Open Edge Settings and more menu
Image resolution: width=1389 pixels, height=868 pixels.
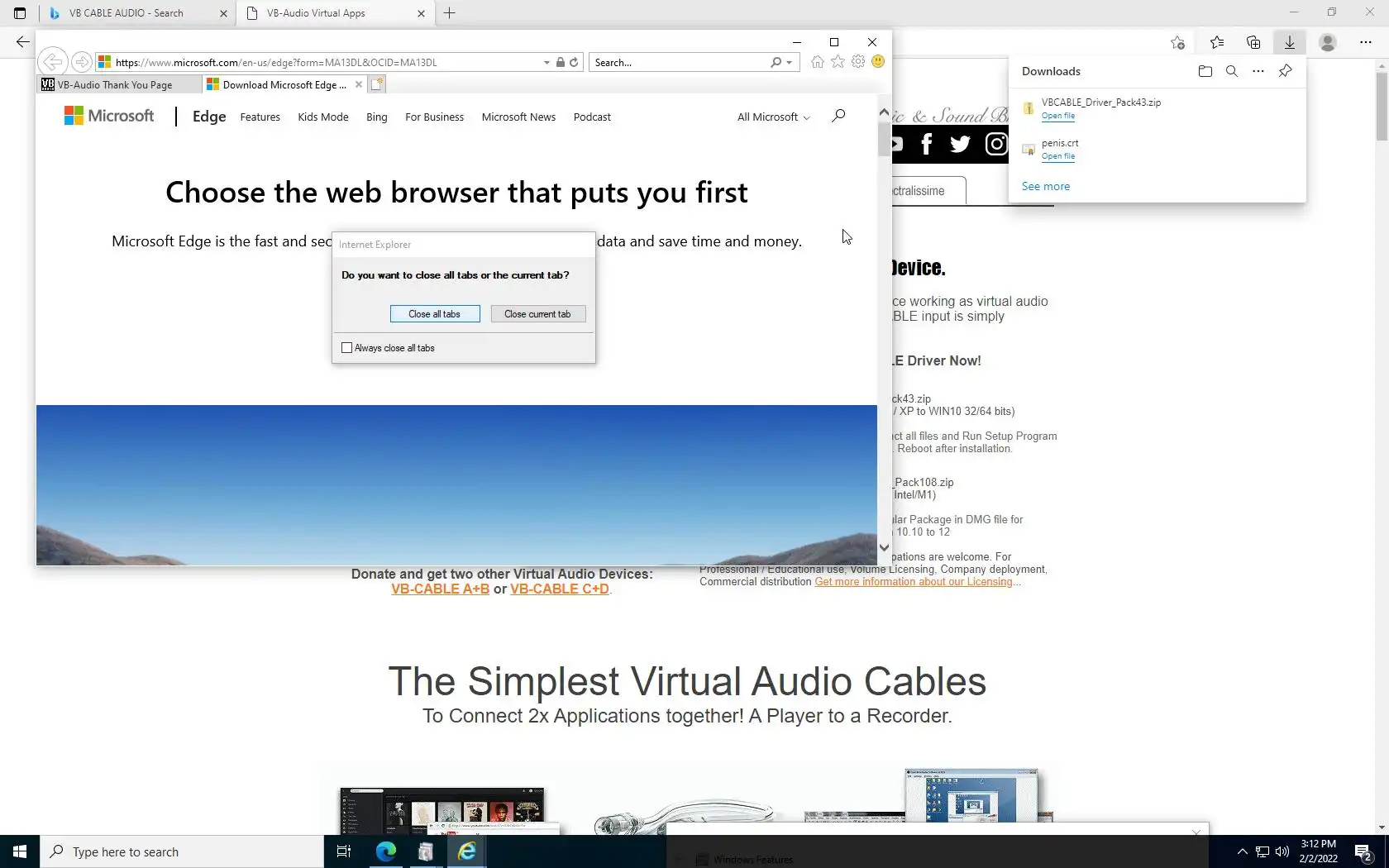1365,42
